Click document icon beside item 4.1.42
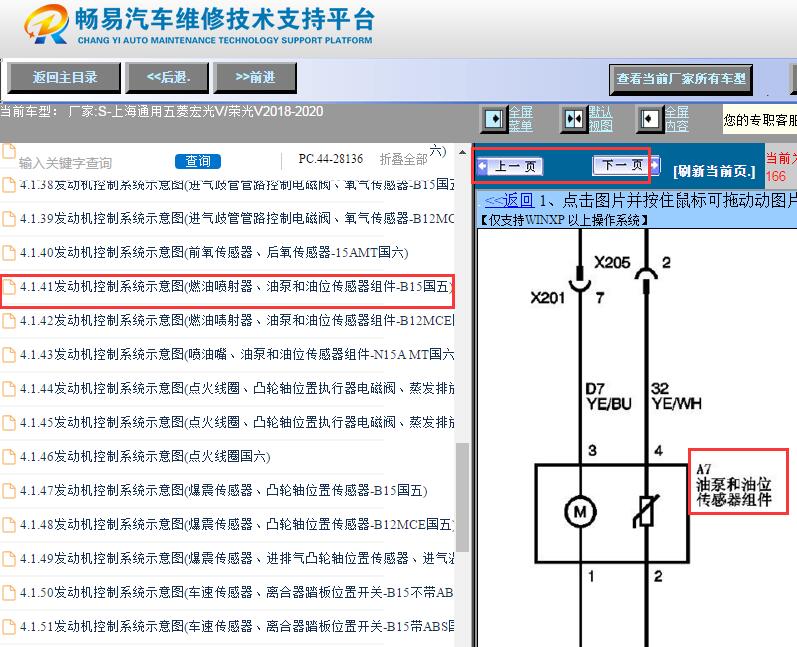This screenshot has width=797, height=647. (x=9, y=321)
